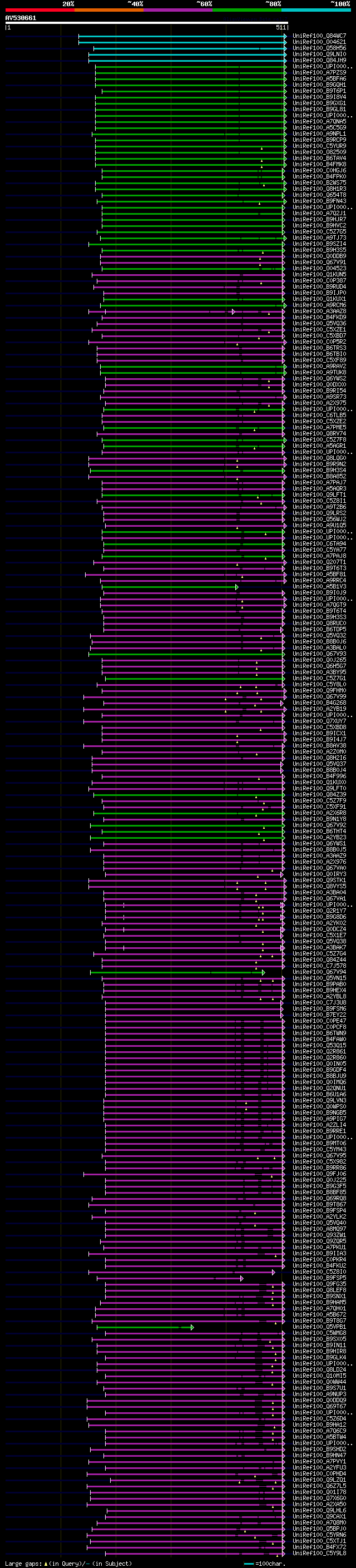The width and height of the screenshot is (356, 1568).
Task: Select the UniRef100_Q67V93 label
Action: (319, 654)
